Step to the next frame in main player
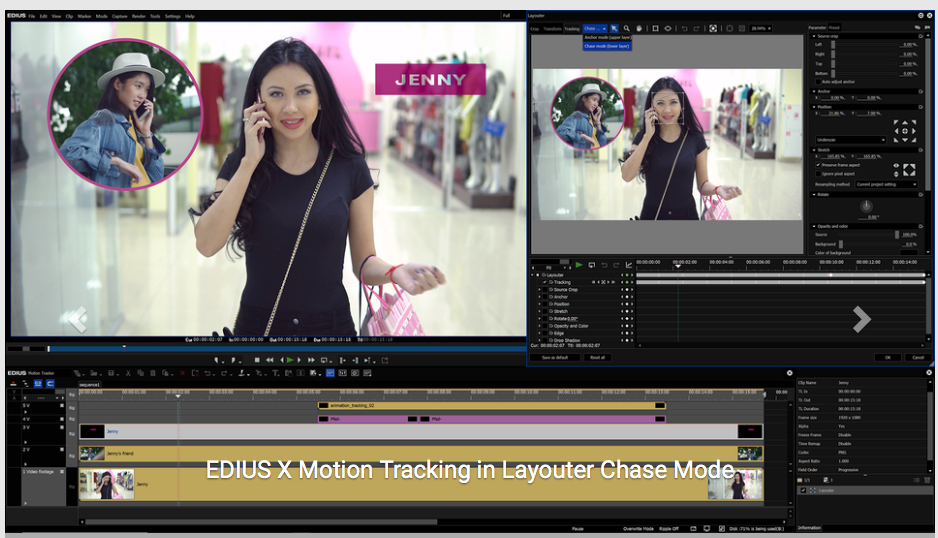 [x=299, y=360]
